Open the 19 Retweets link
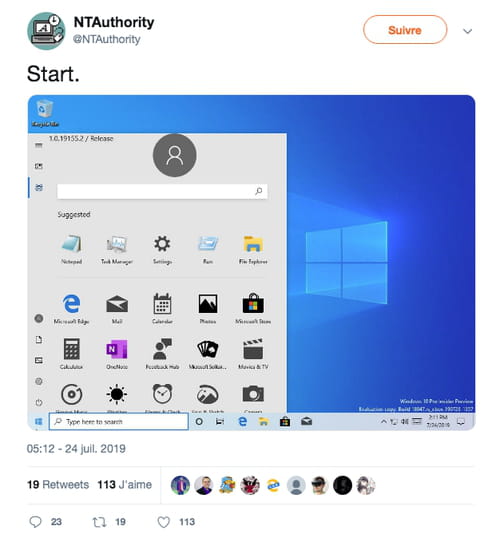This screenshot has height=538, width=500. pyautogui.click(x=58, y=484)
